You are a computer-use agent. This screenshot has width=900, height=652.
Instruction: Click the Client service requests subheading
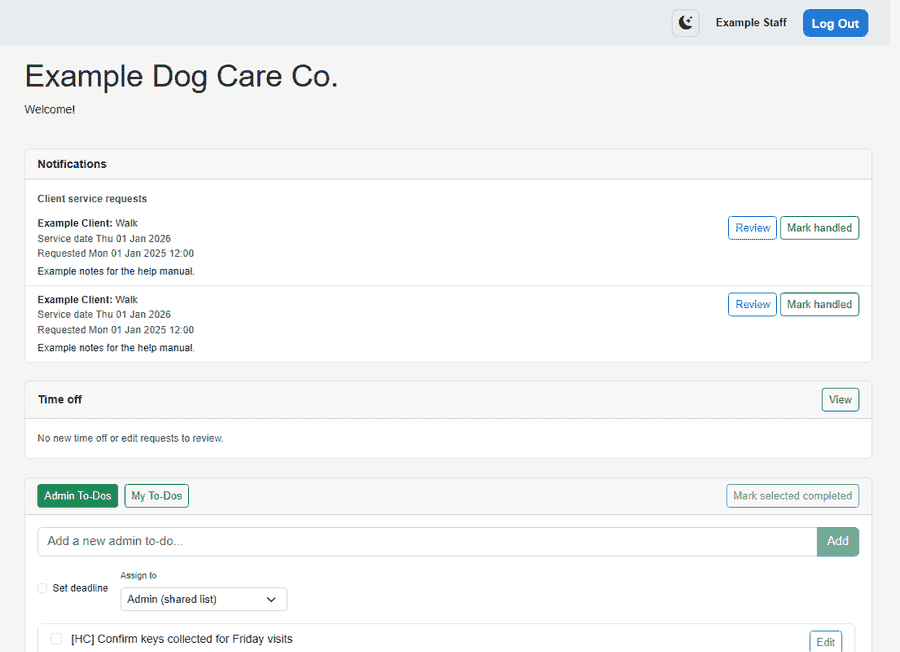(92, 199)
